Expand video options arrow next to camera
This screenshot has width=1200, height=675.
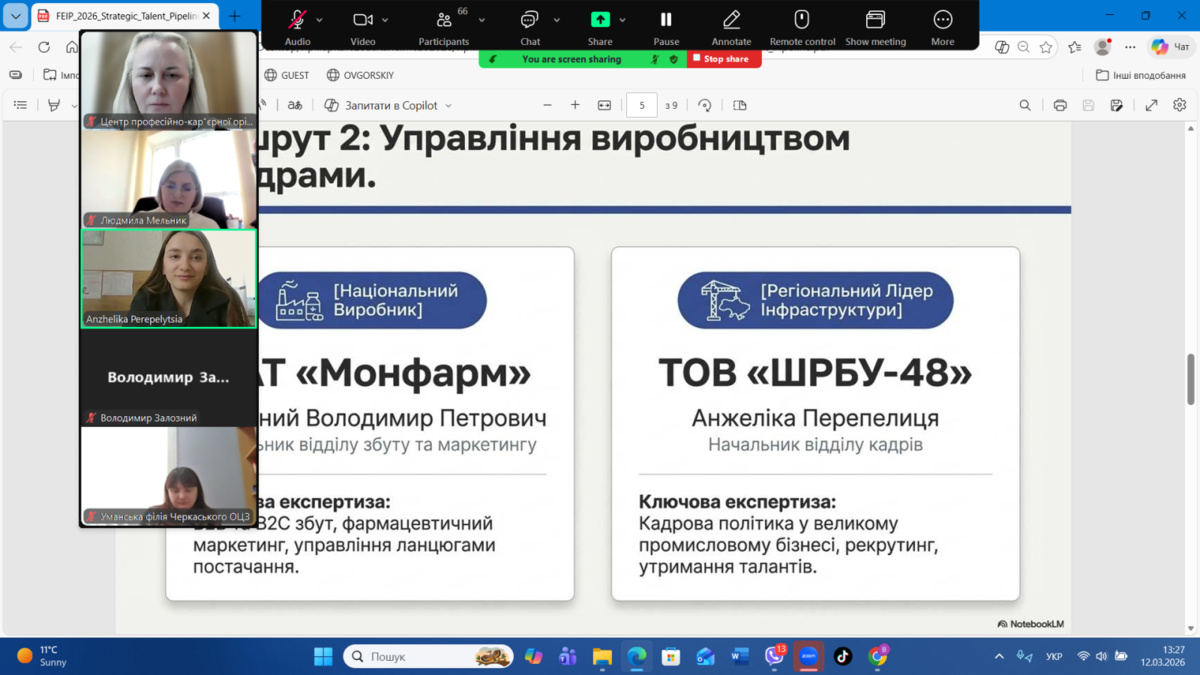coord(385,20)
